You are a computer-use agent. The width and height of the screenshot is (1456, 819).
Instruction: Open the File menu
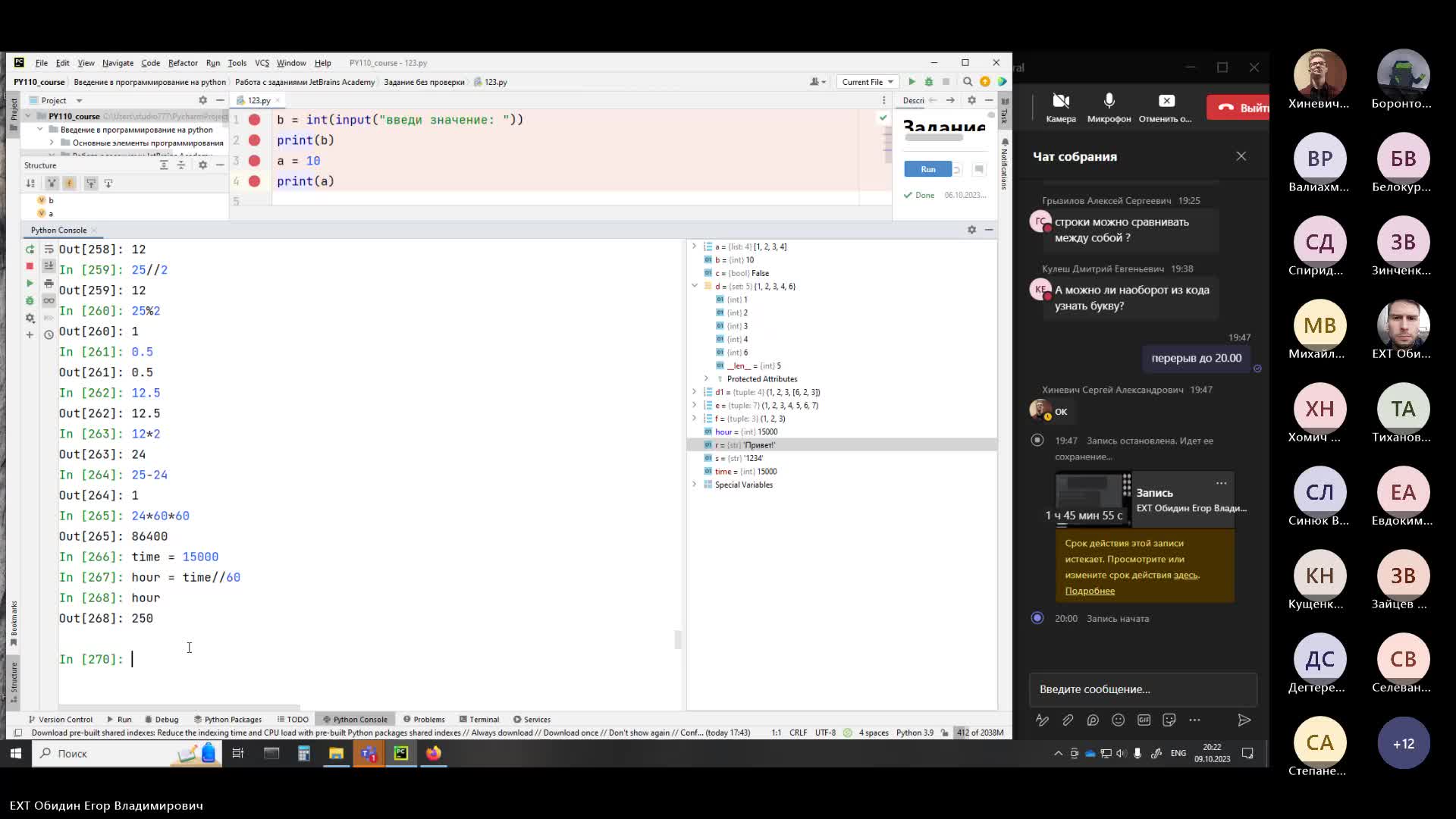[x=42, y=63]
